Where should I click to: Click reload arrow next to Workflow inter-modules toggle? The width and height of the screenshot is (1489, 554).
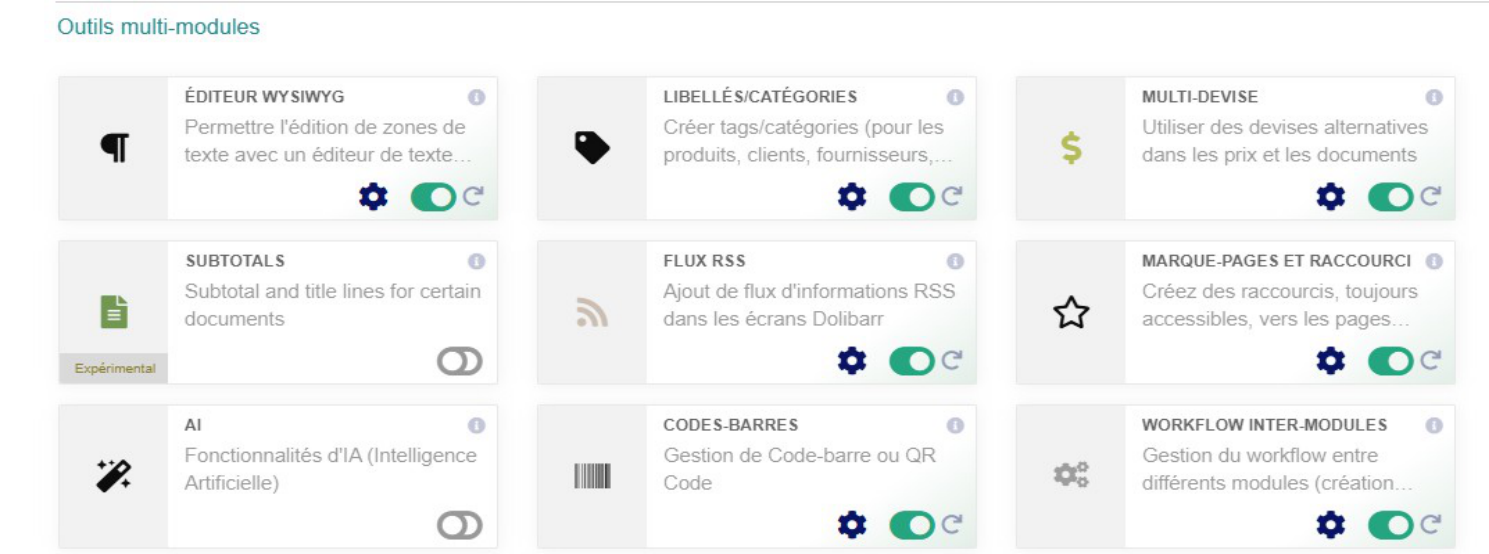(x=1431, y=524)
